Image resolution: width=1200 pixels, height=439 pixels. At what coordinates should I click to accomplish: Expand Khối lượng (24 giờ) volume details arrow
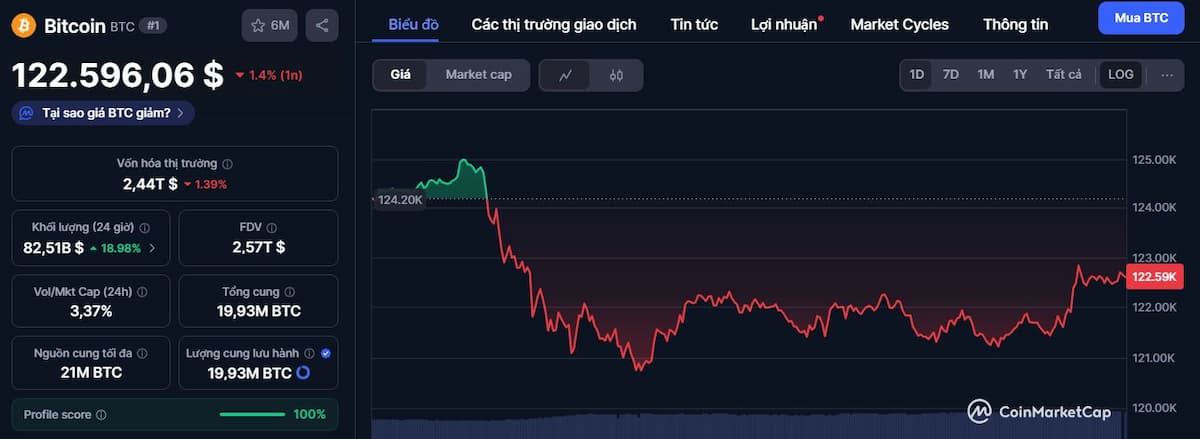(x=152, y=248)
